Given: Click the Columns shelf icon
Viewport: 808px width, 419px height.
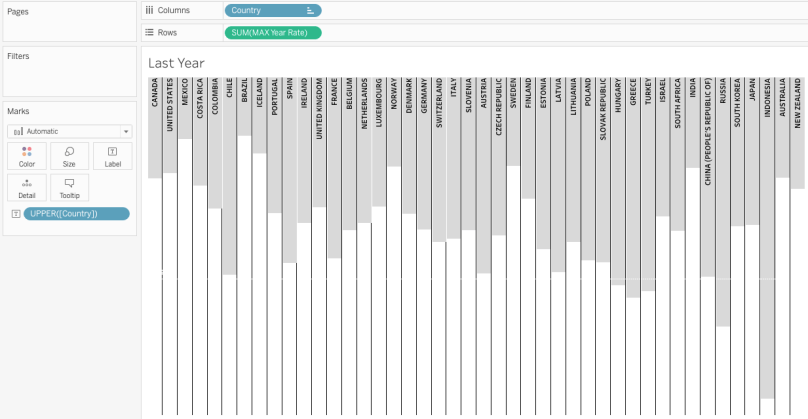Looking at the screenshot, I should [149, 10].
